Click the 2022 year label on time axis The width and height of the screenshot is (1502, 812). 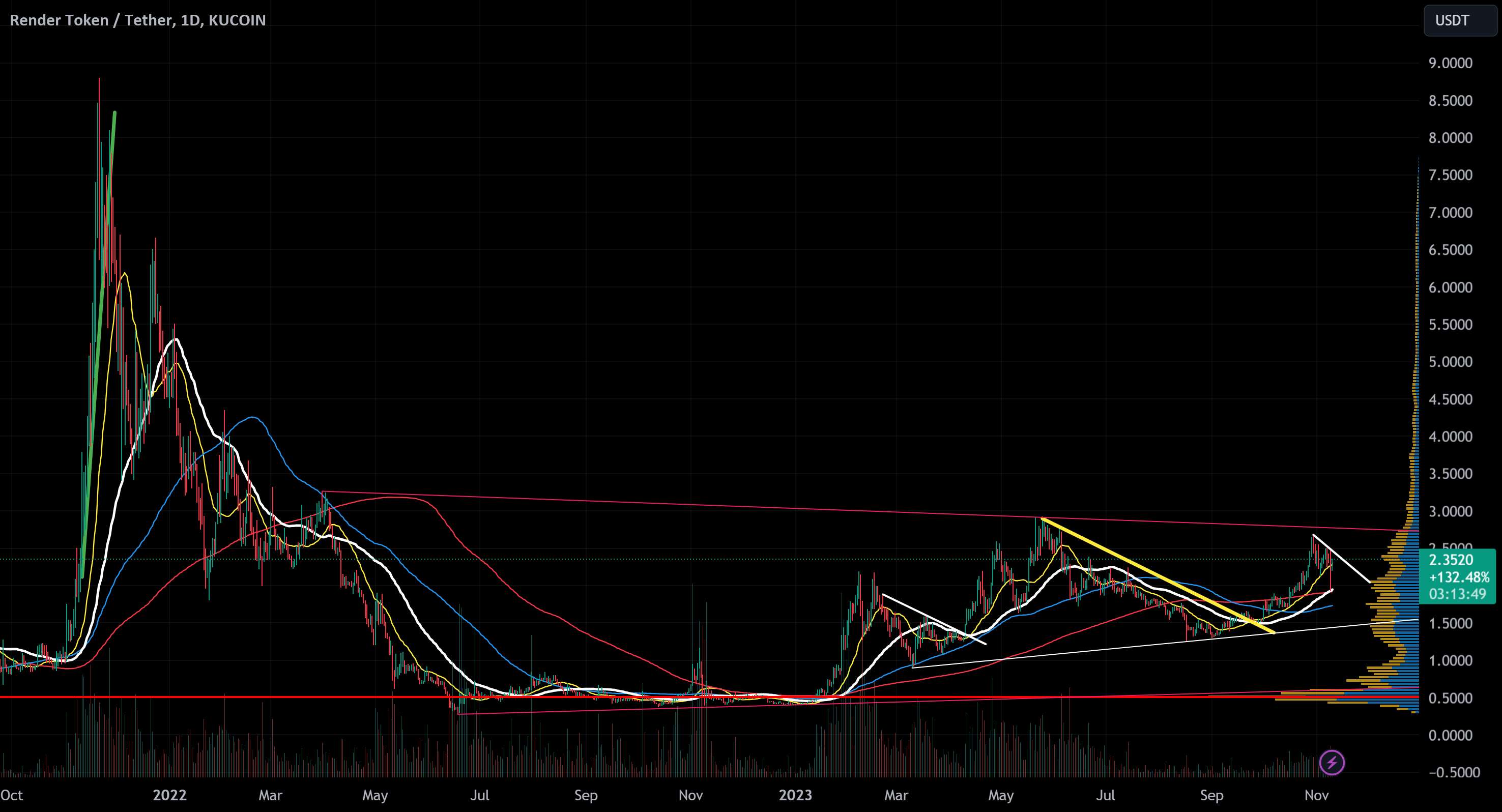(169, 795)
